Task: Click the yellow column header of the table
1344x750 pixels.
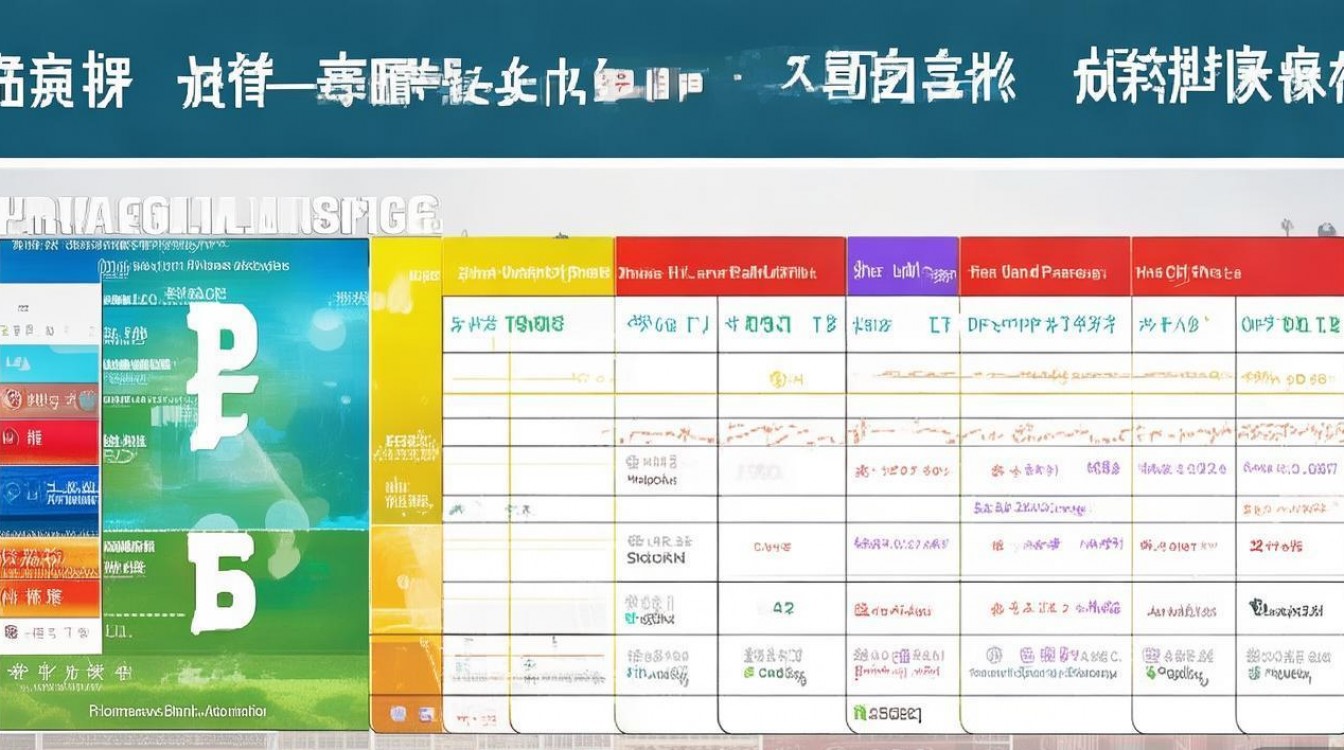Action: tap(528, 267)
